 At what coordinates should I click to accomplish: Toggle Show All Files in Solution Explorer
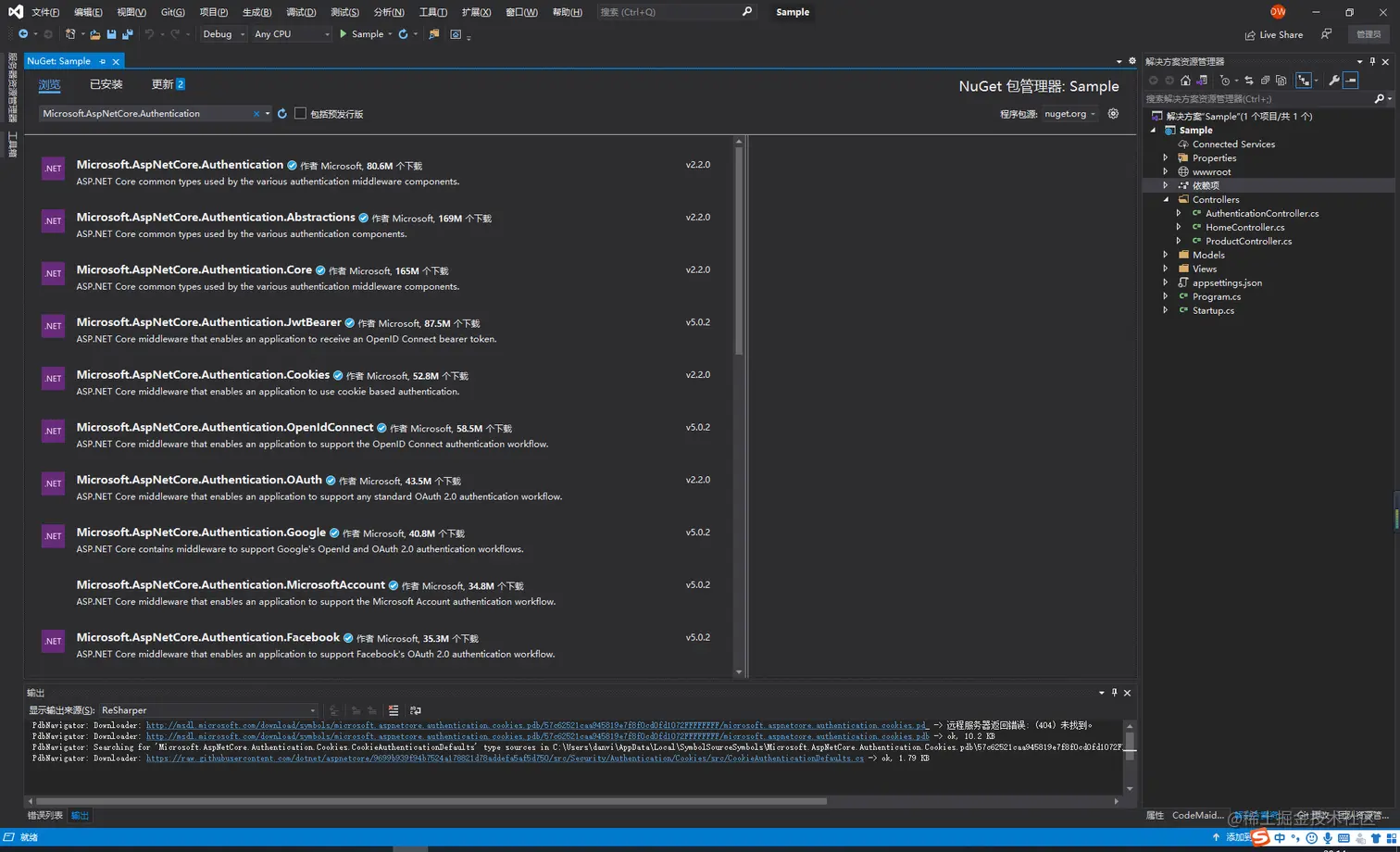point(1281,81)
